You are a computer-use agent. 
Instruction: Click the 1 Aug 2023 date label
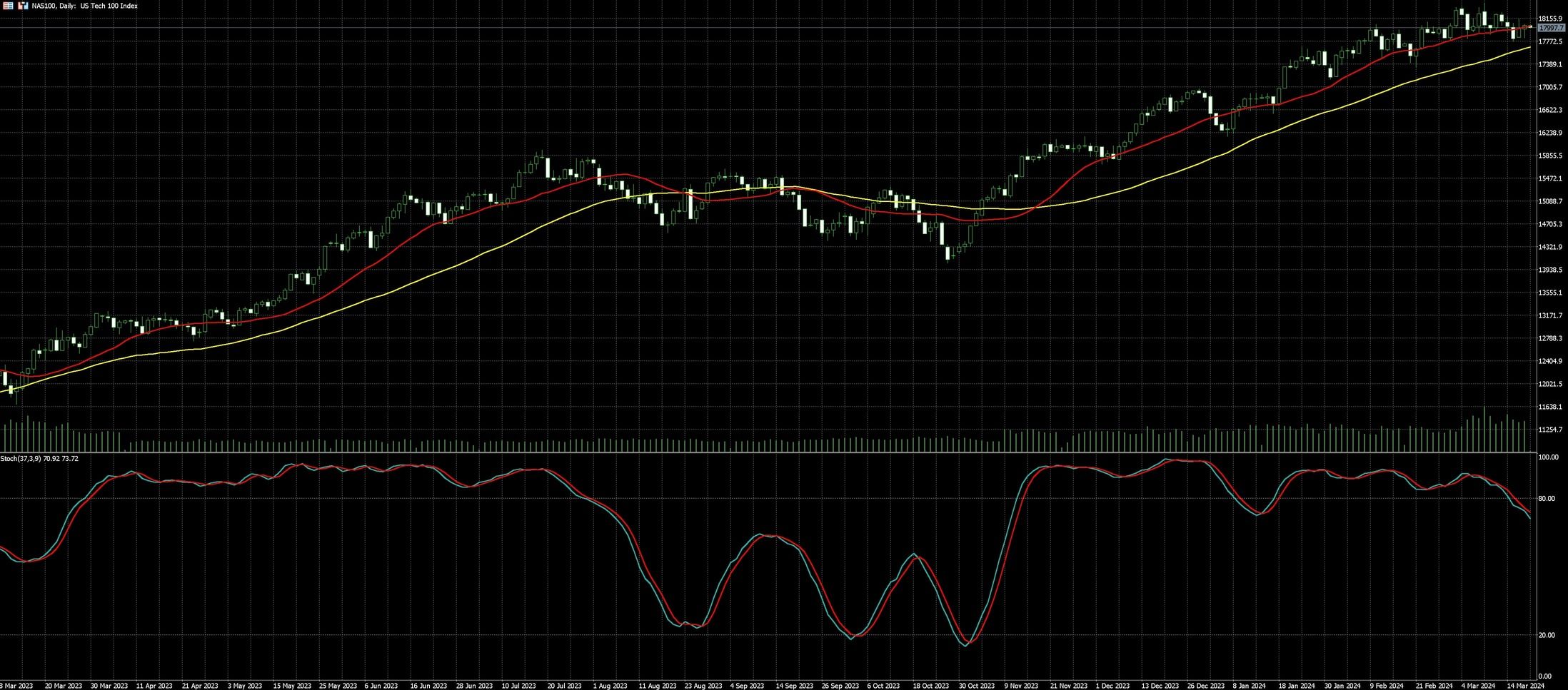tap(610, 686)
